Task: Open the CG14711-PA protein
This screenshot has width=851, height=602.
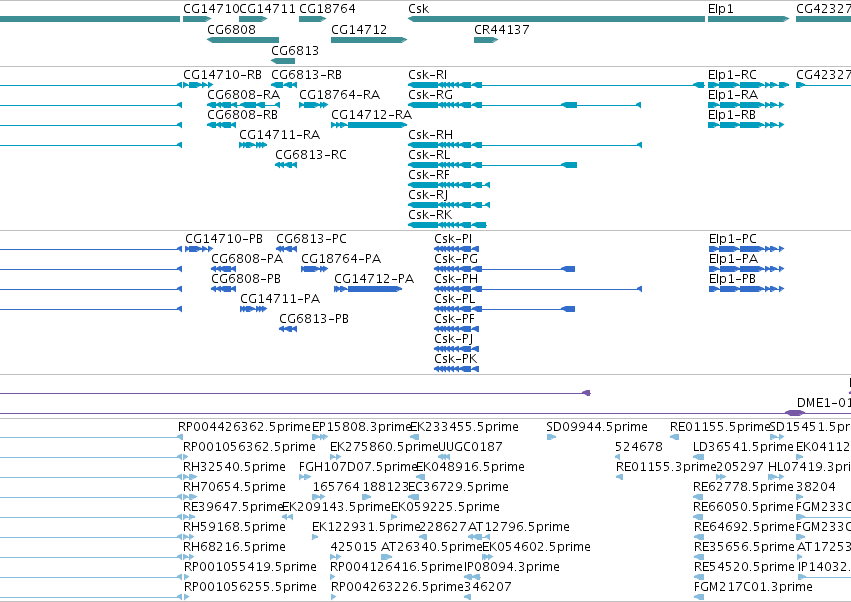Action: point(253,309)
